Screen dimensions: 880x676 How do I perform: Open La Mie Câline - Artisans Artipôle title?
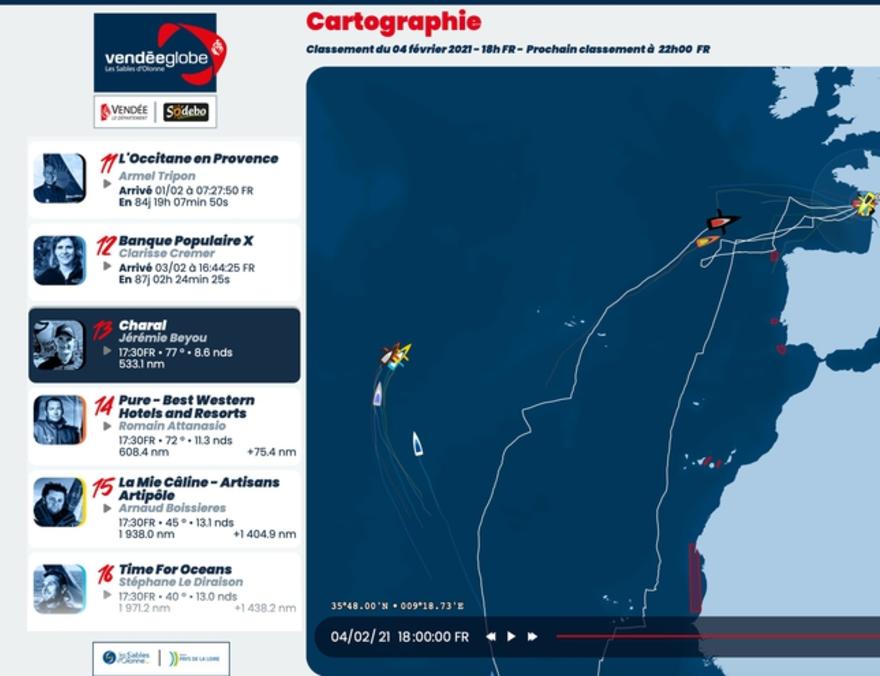click(199, 489)
